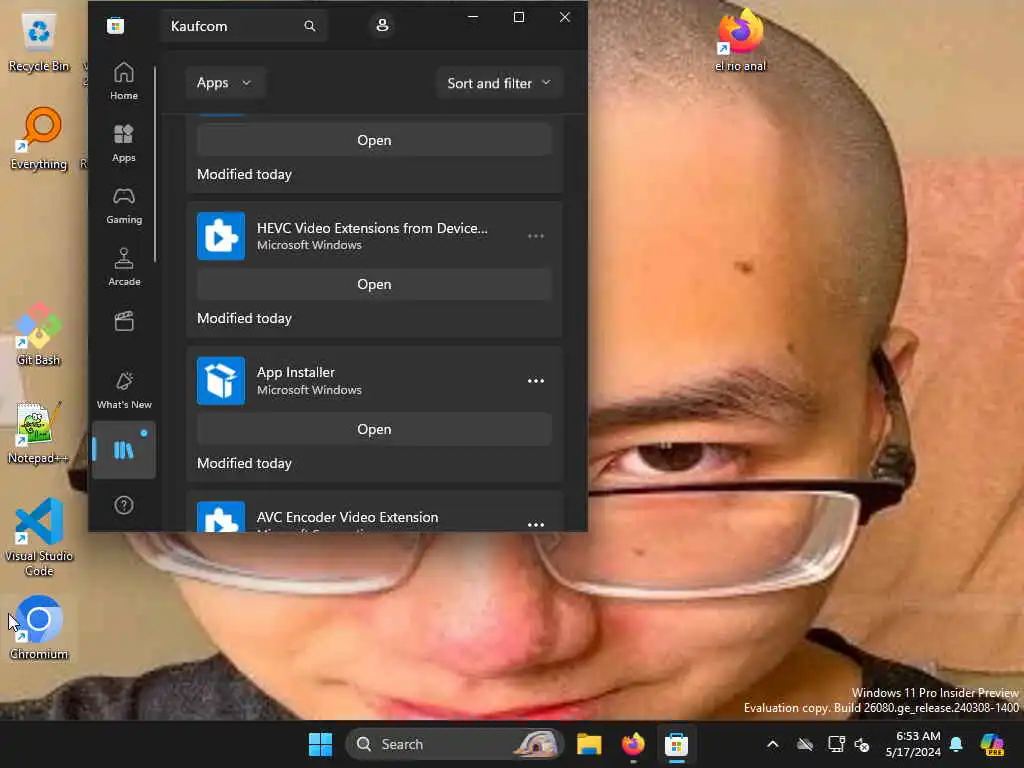Select the Firefox desktop shortcut at top right
Image resolution: width=1024 pixels, height=768 pixels.
coord(741,40)
